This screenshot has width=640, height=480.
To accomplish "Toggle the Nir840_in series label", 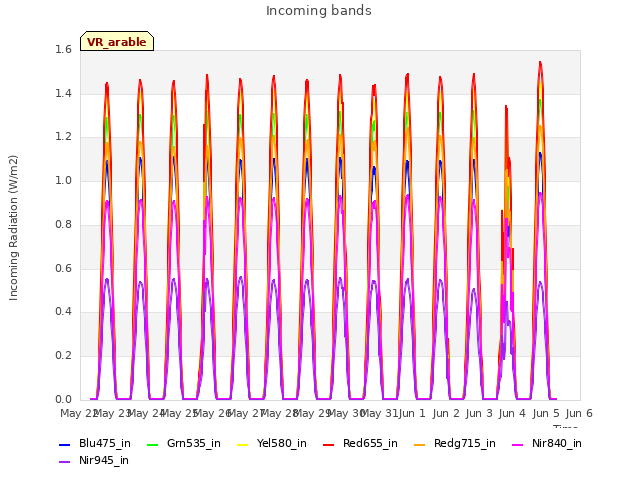I will click(x=557, y=444).
